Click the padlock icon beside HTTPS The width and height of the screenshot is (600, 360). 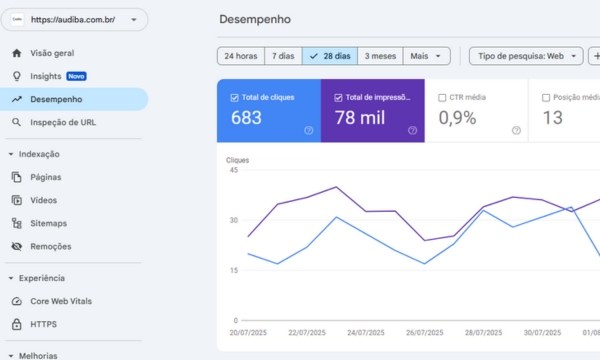pos(16,324)
